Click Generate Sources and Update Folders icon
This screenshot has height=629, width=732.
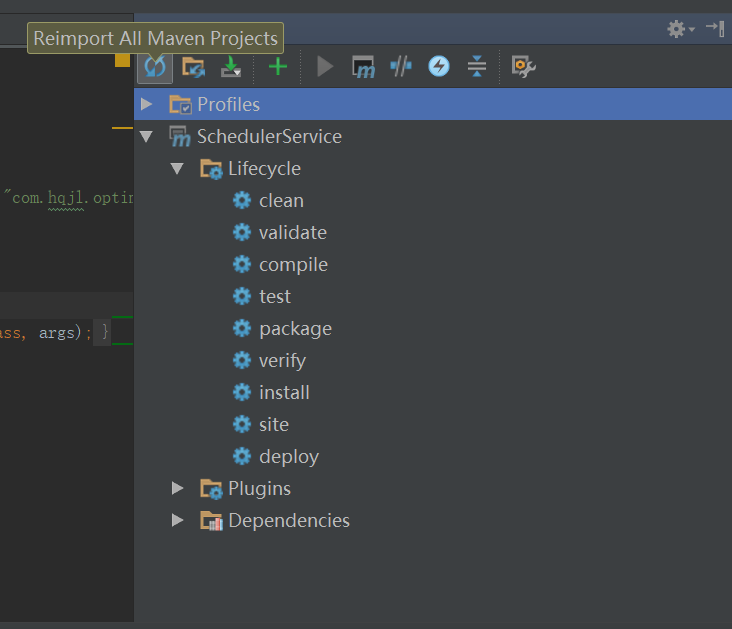pyautogui.click(x=193, y=67)
